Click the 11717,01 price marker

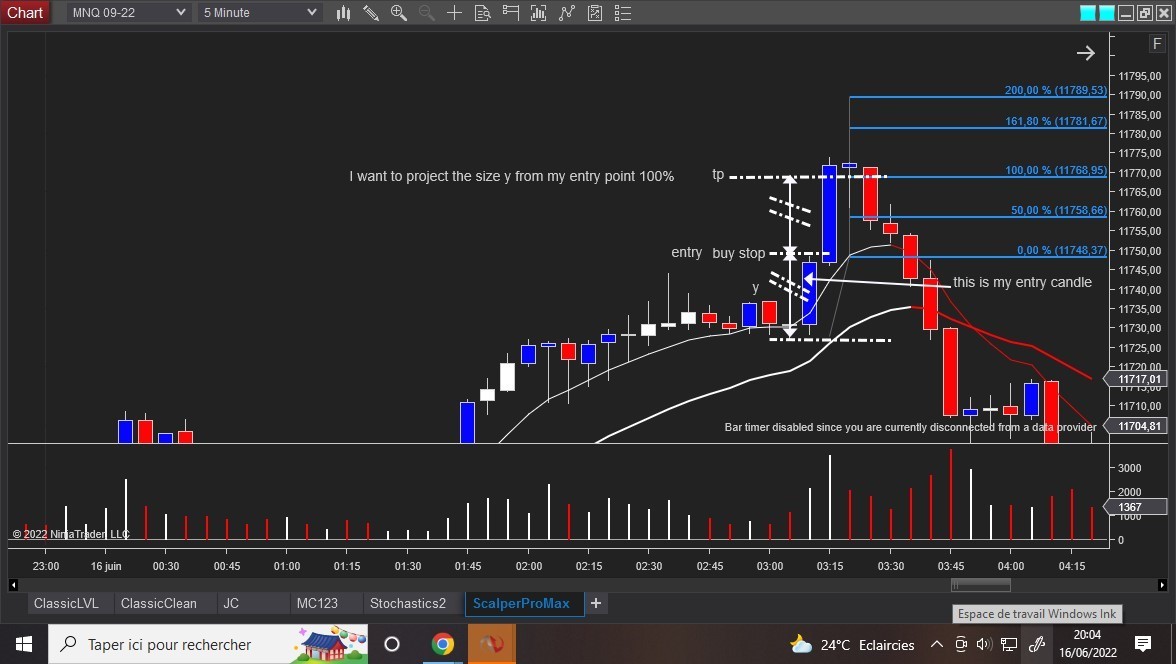1138,380
